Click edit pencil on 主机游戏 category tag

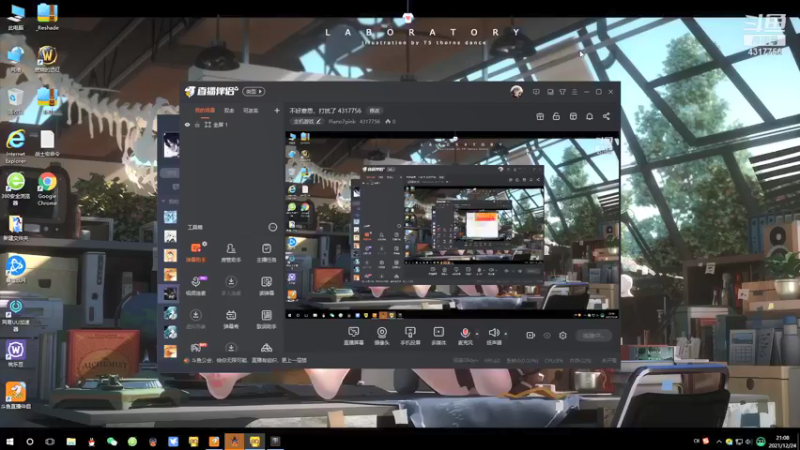[318, 121]
